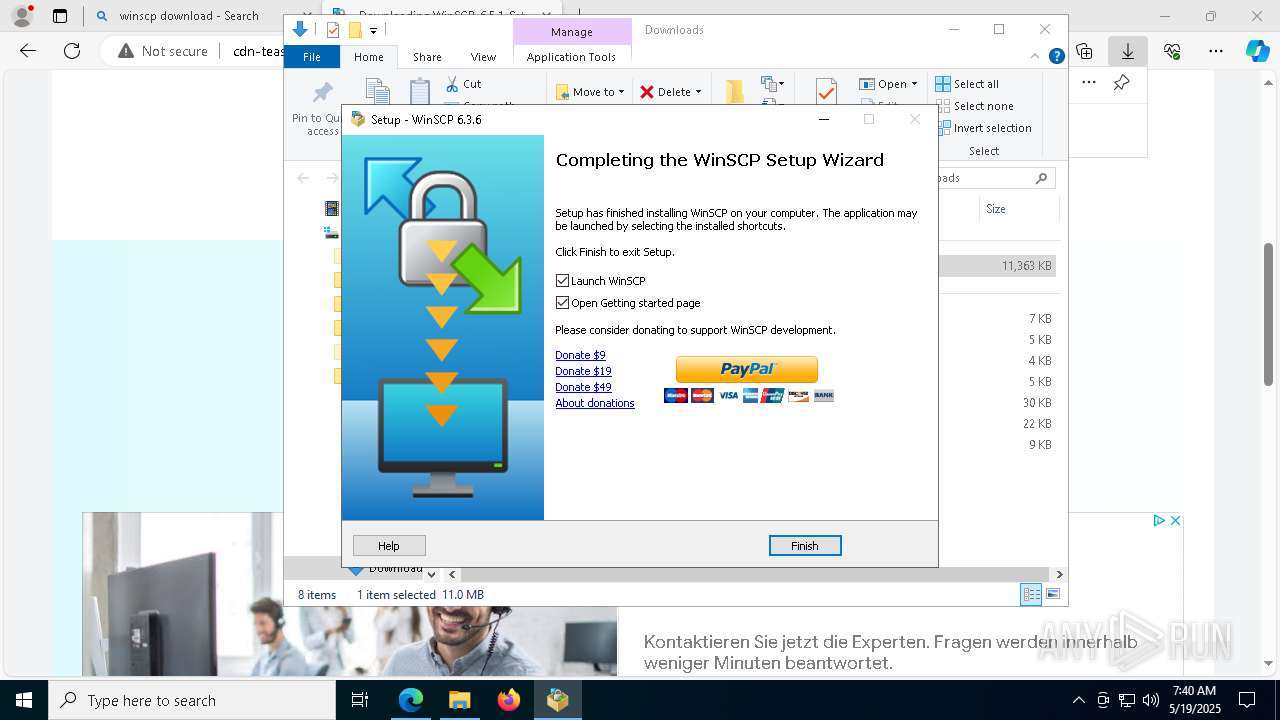
Task: Open Edge Collections icon
Action: 1084,51
